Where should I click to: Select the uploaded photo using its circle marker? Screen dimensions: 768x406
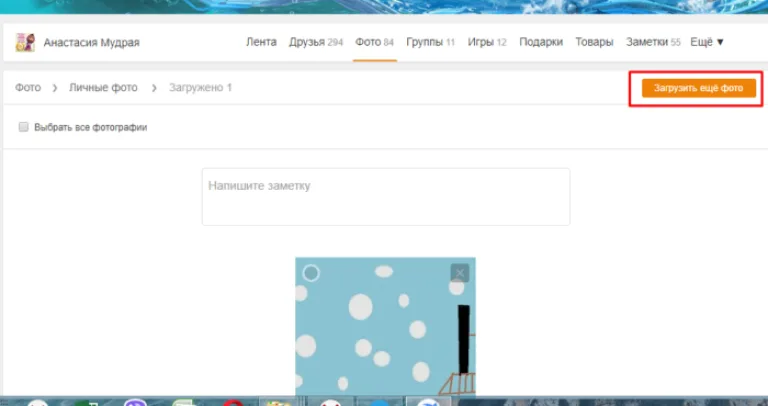coord(311,273)
